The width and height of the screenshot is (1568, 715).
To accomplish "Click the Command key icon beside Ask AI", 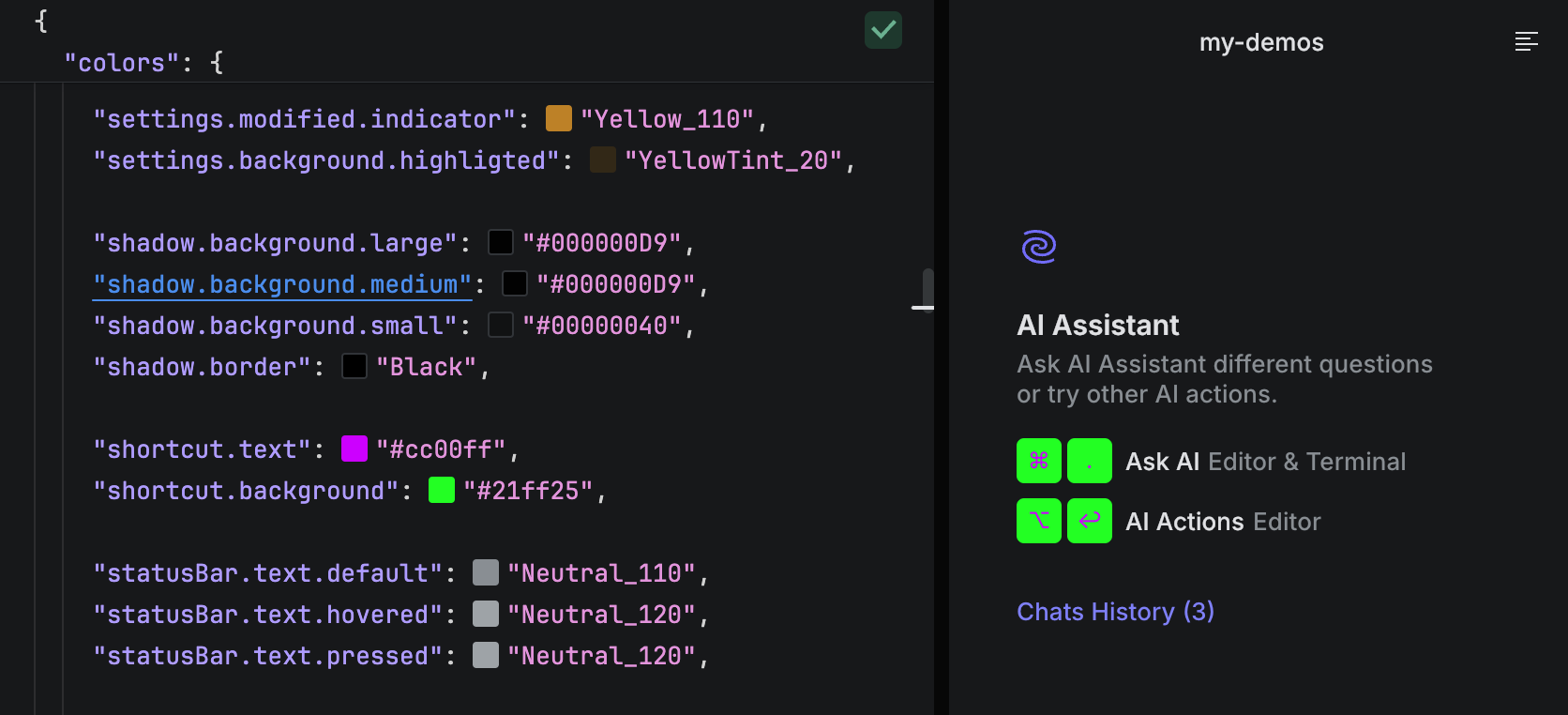I will tap(1038, 461).
